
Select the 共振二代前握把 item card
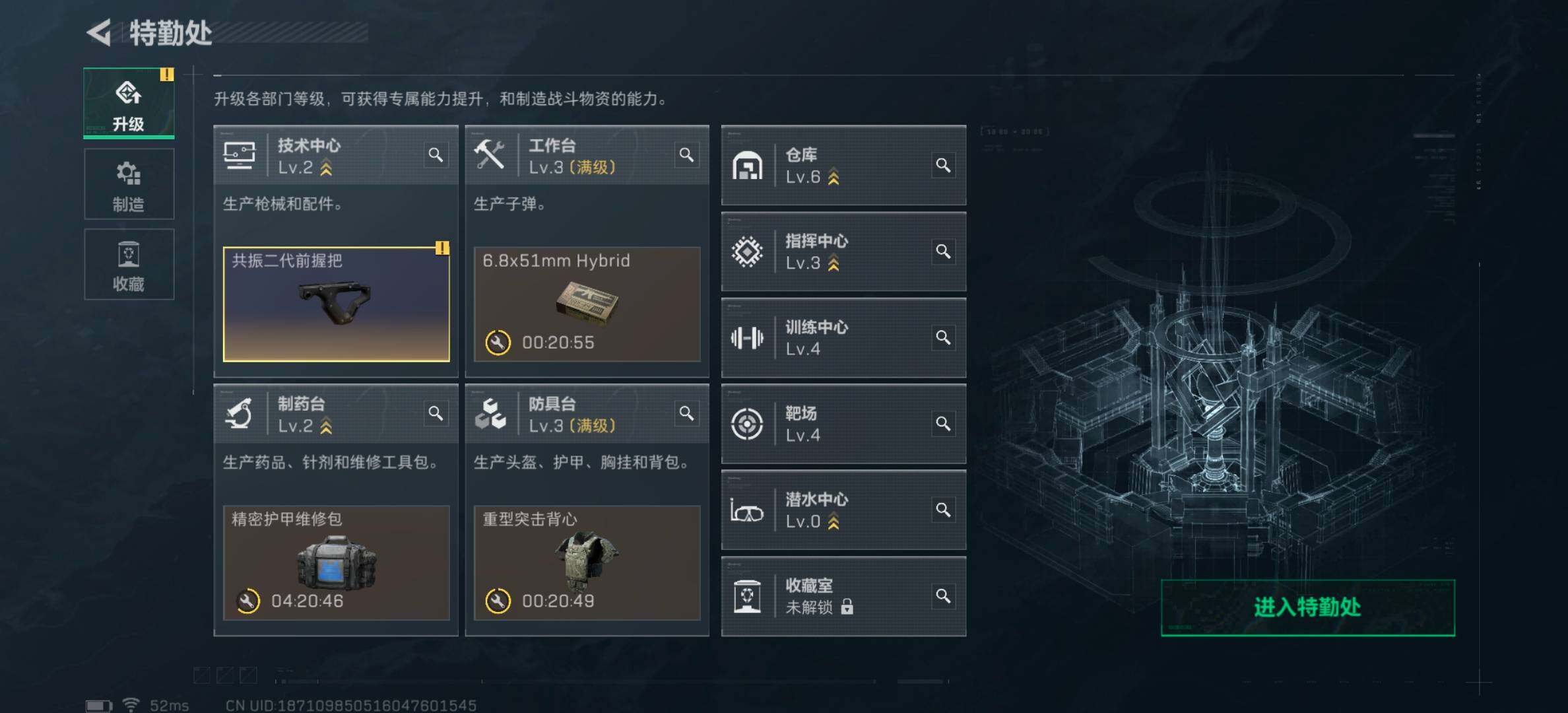337,304
